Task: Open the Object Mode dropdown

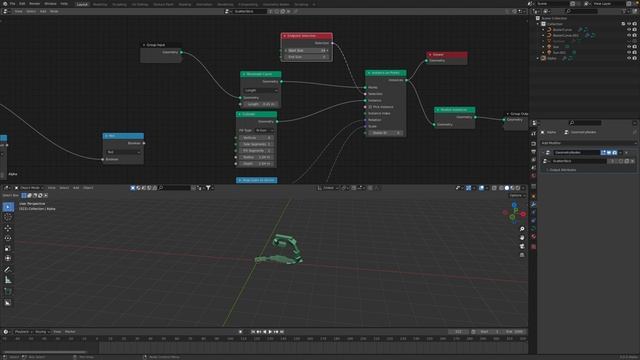Action: pyautogui.click(x=29, y=188)
